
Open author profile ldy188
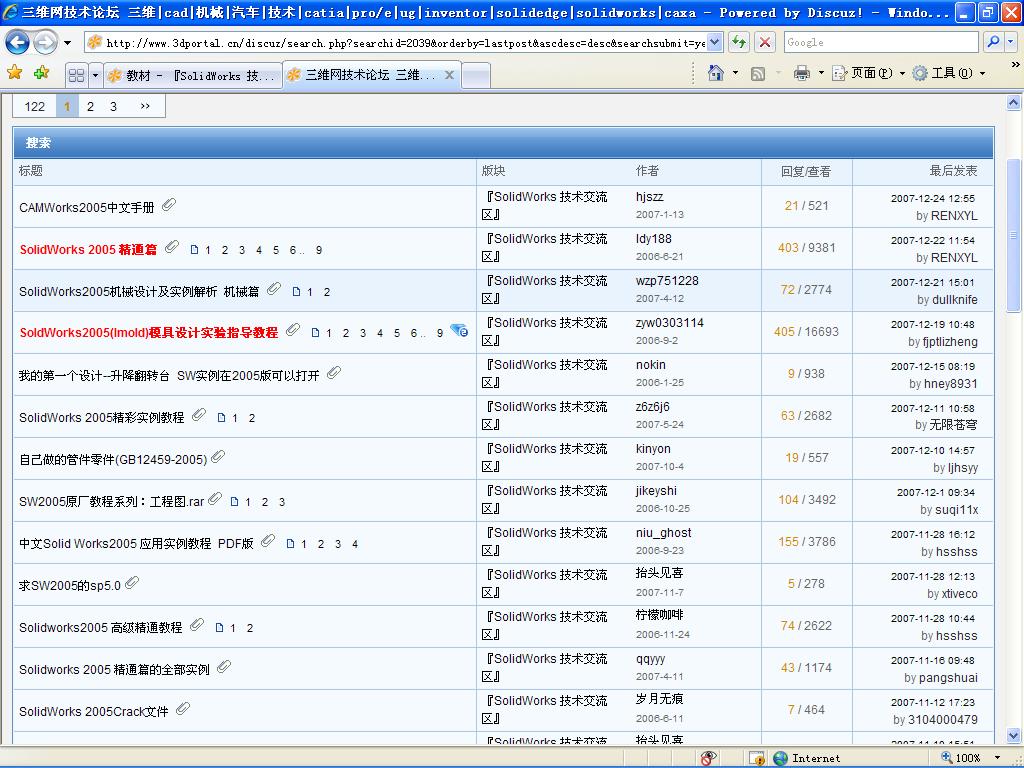pos(654,239)
